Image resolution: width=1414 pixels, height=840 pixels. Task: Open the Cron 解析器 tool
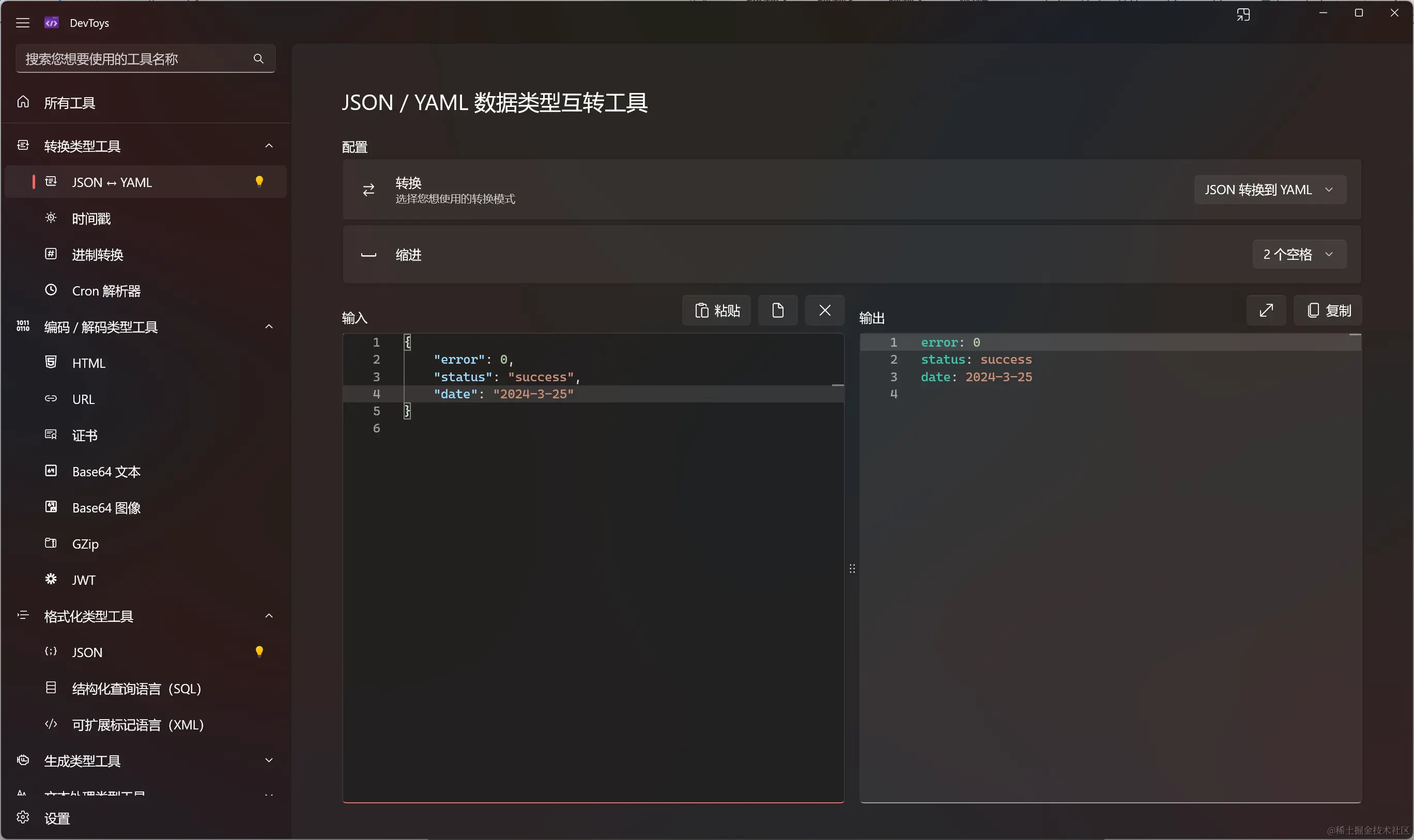[x=146, y=290]
